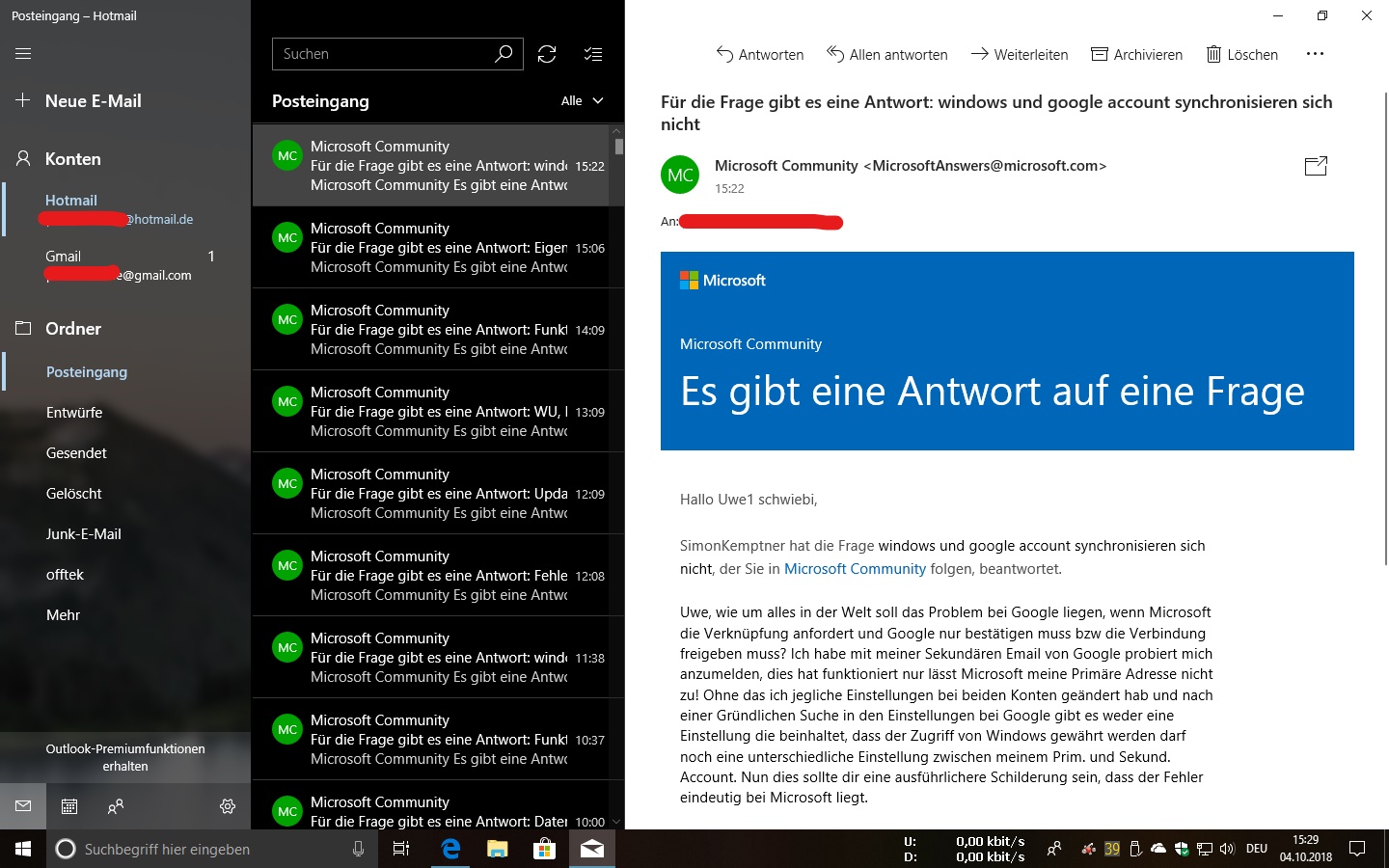Open the 14:09 Microsoft Community email
1389x868 pixels.
click(432, 329)
